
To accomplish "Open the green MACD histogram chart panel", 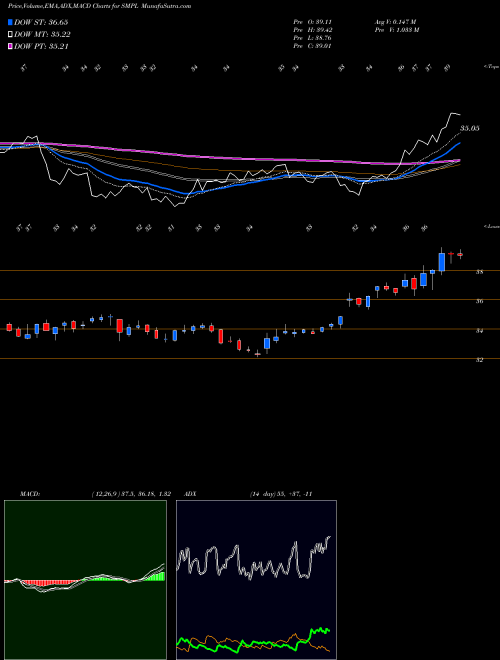I will 85,580.
